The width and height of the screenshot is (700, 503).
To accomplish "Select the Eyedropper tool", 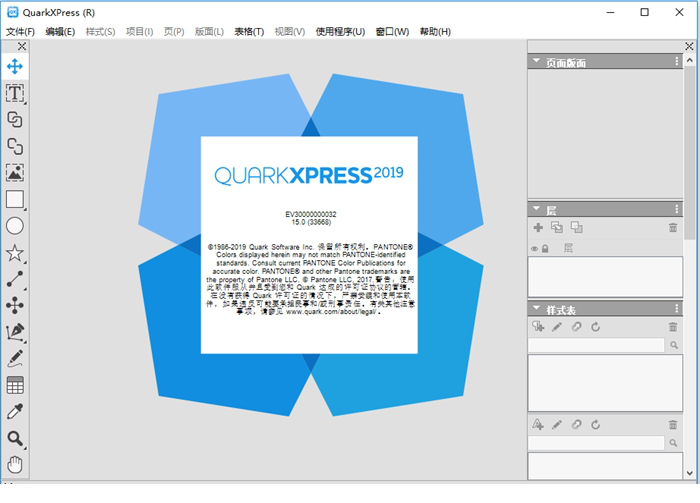I will tap(15, 412).
